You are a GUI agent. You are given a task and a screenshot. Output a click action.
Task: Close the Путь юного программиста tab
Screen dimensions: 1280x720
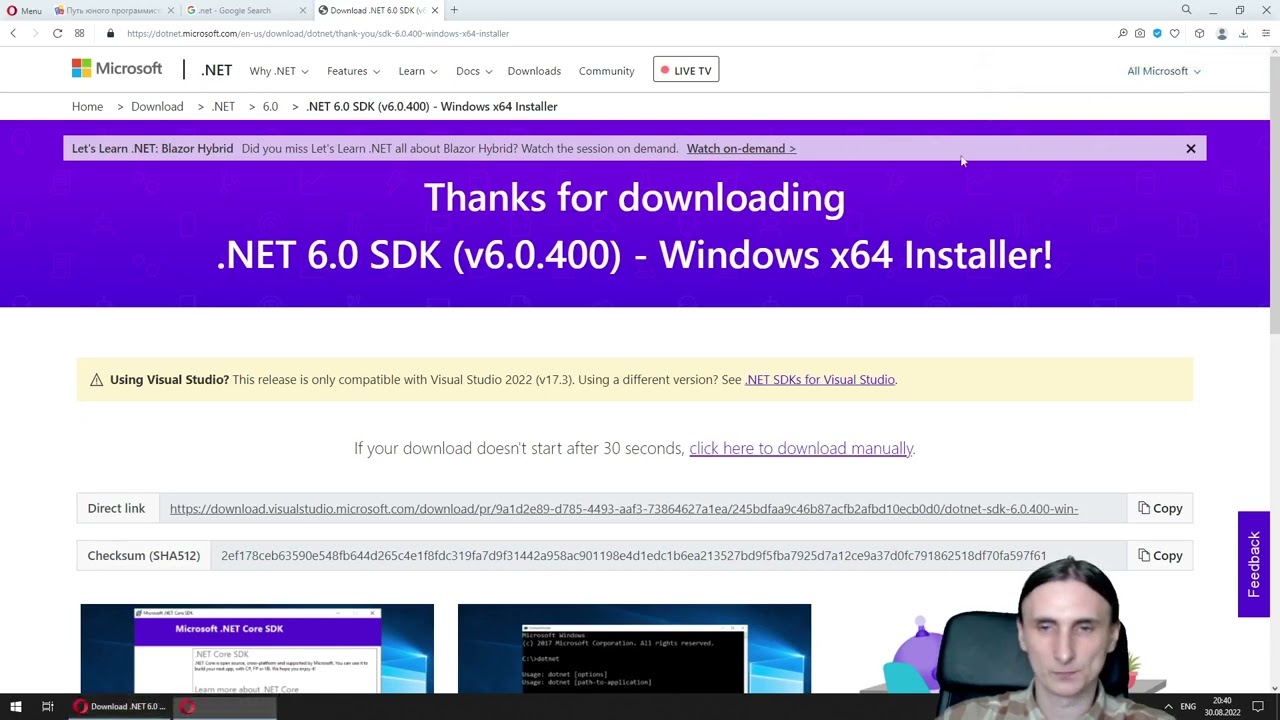[171, 10]
